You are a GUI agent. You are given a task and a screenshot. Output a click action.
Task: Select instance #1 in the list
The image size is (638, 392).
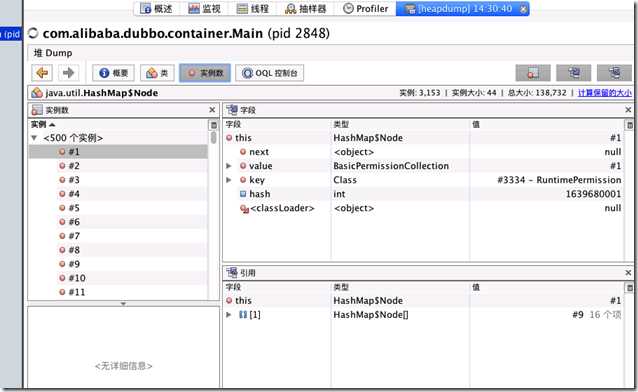point(118,152)
